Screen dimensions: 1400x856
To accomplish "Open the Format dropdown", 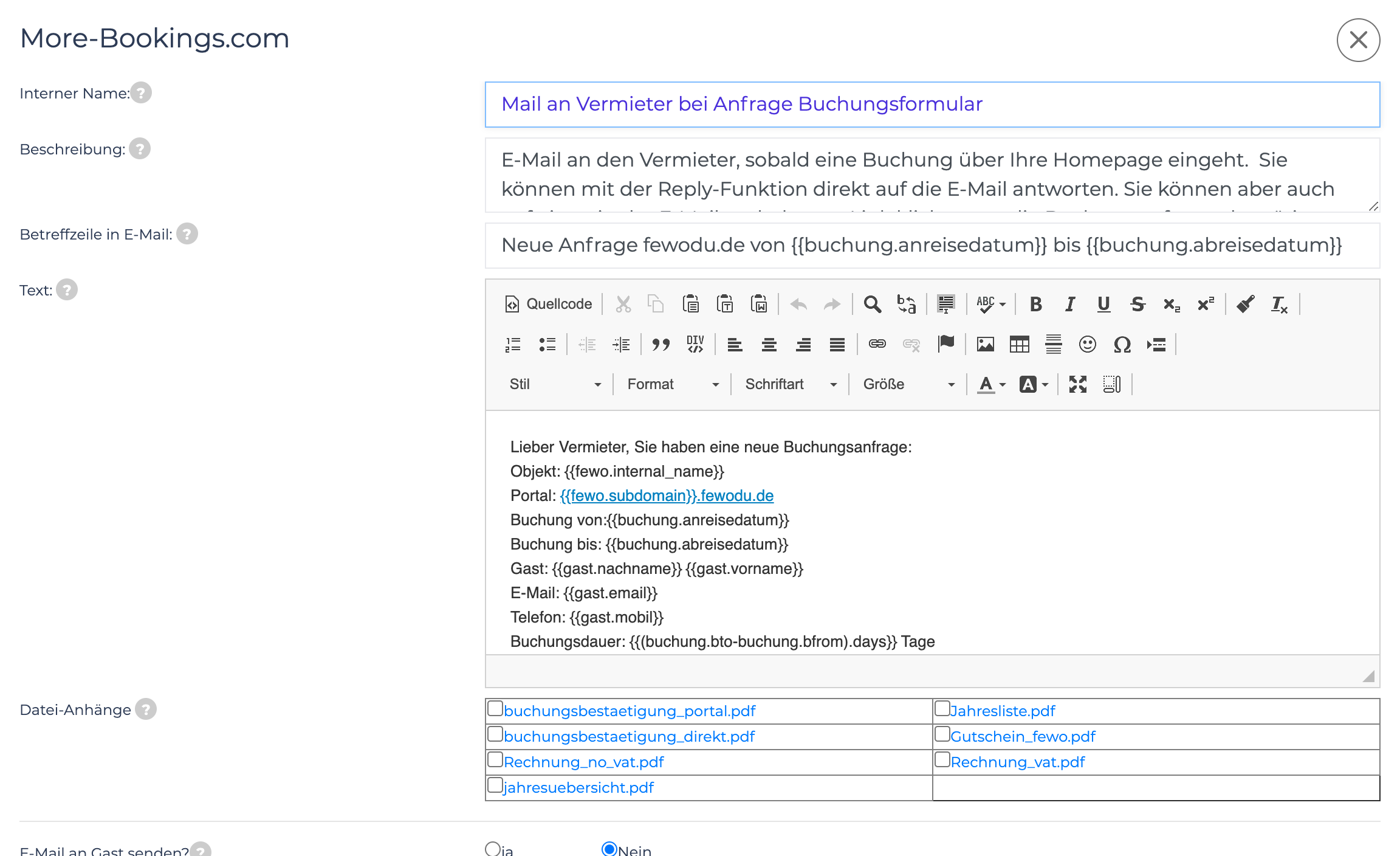I will point(673,384).
